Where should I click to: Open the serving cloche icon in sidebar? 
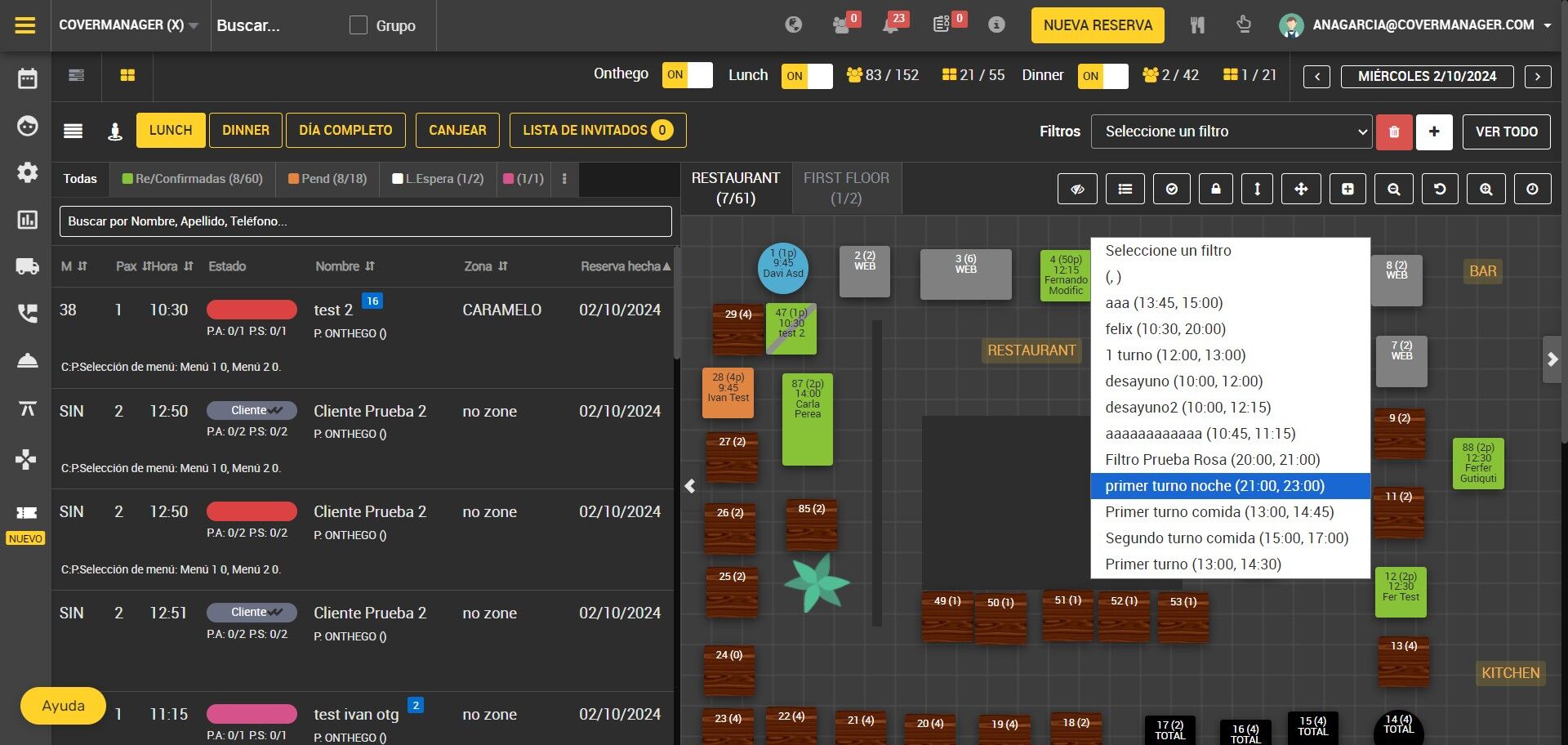pyautogui.click(x=28, y=360)
